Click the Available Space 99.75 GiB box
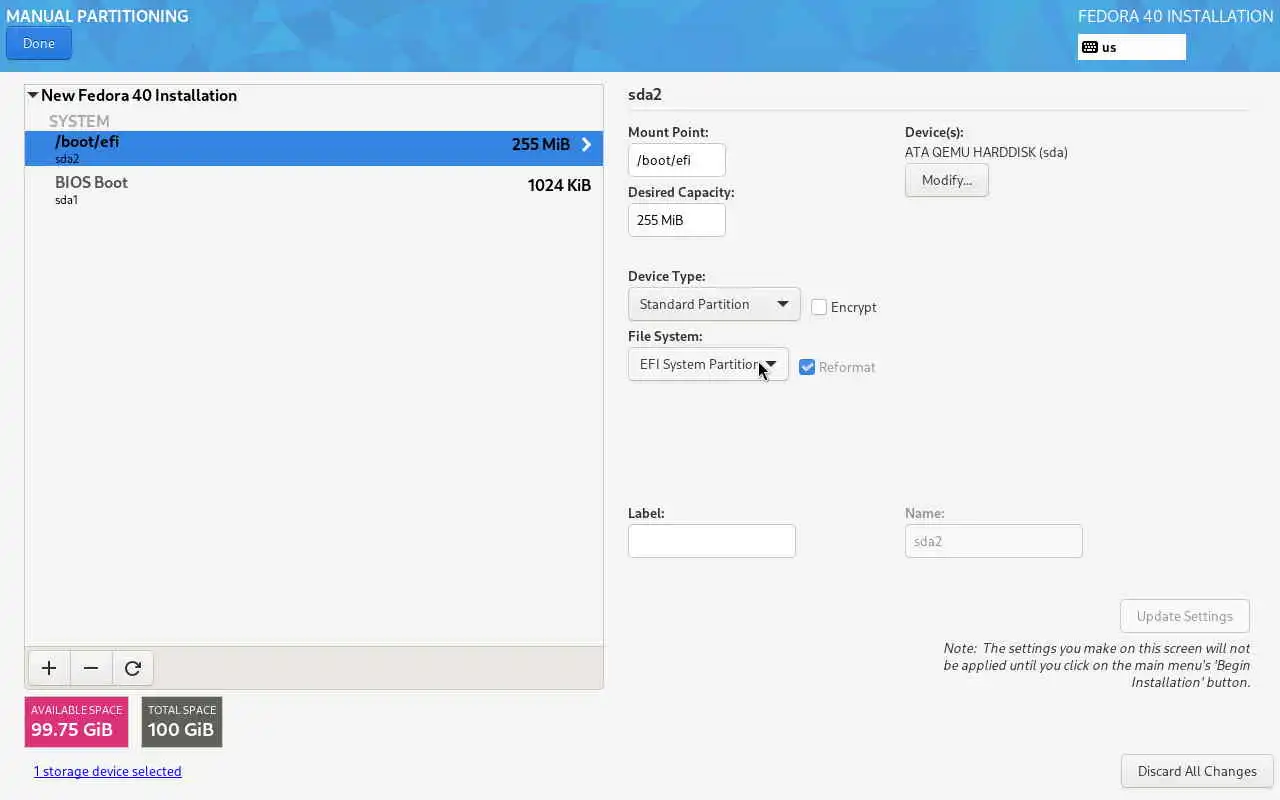This screenshot has width=1280, height=800. pyautogui.click(x=77, y=722)
